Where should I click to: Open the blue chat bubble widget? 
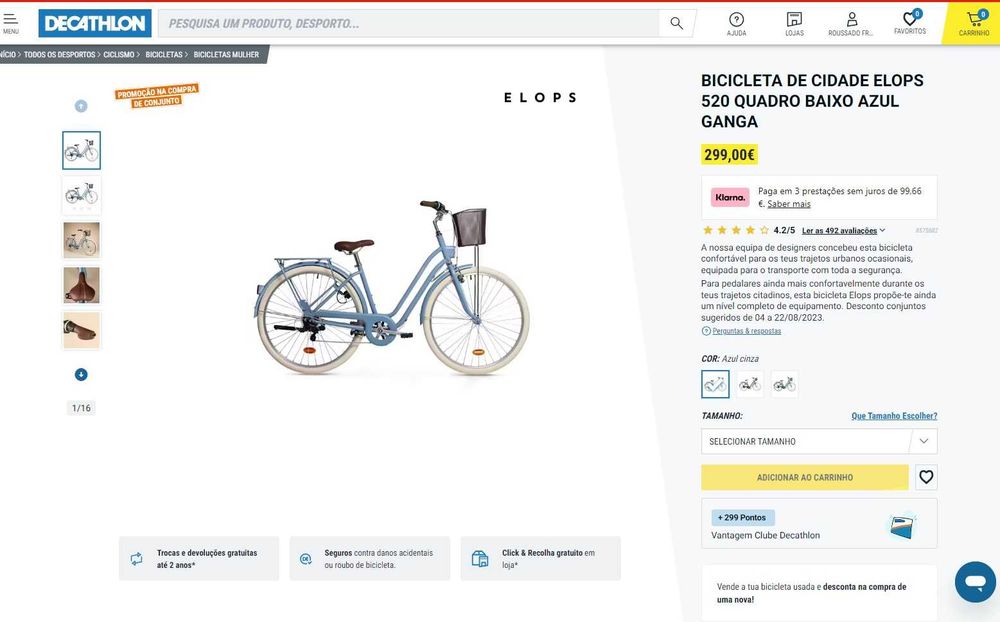click(x=975, y=581)
